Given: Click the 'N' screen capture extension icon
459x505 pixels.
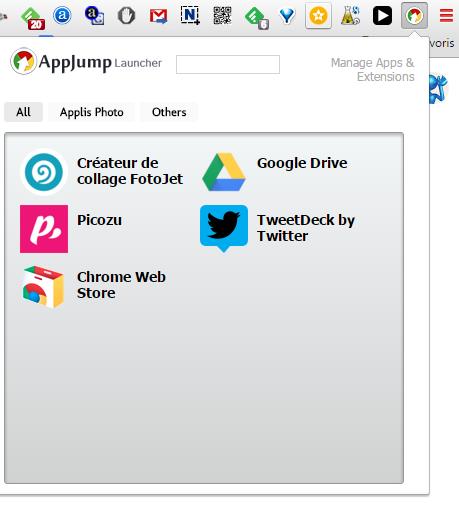Looking at the screenshot, I should pyautogui.click(x=190, y=15).
